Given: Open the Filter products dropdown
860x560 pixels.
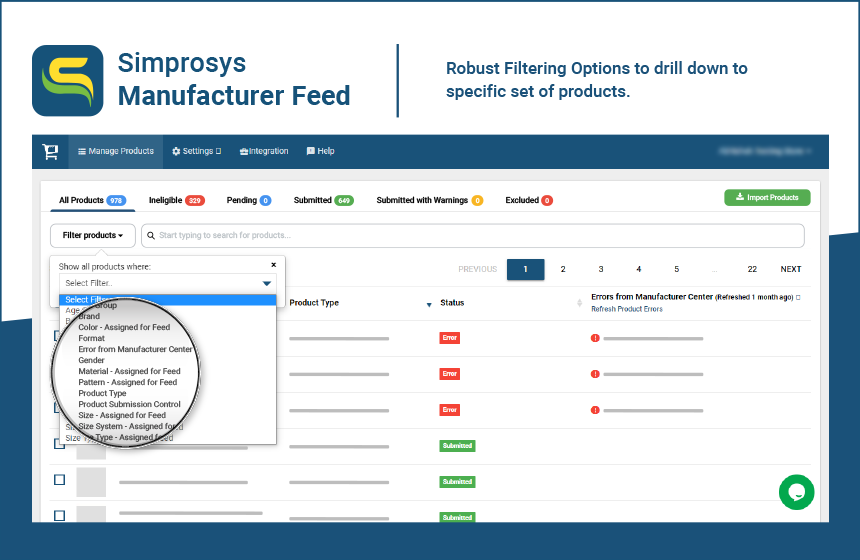Looking at the screenshot, I should (x=93, y=235).
